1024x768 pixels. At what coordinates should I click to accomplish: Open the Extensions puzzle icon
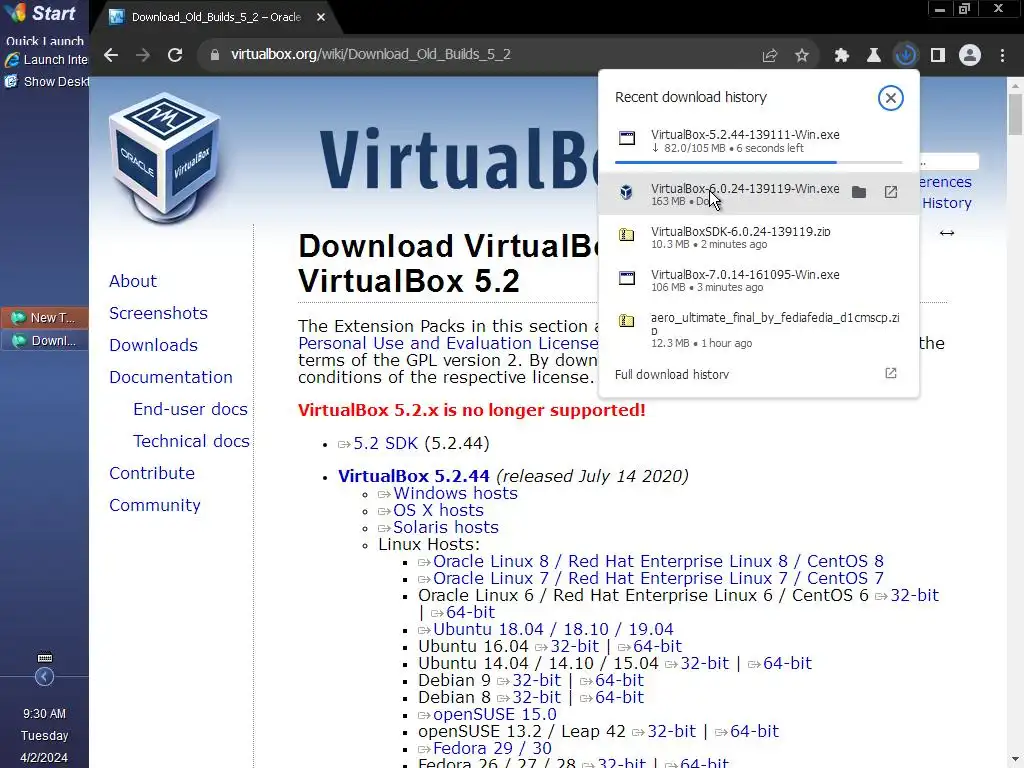[842, 56]
